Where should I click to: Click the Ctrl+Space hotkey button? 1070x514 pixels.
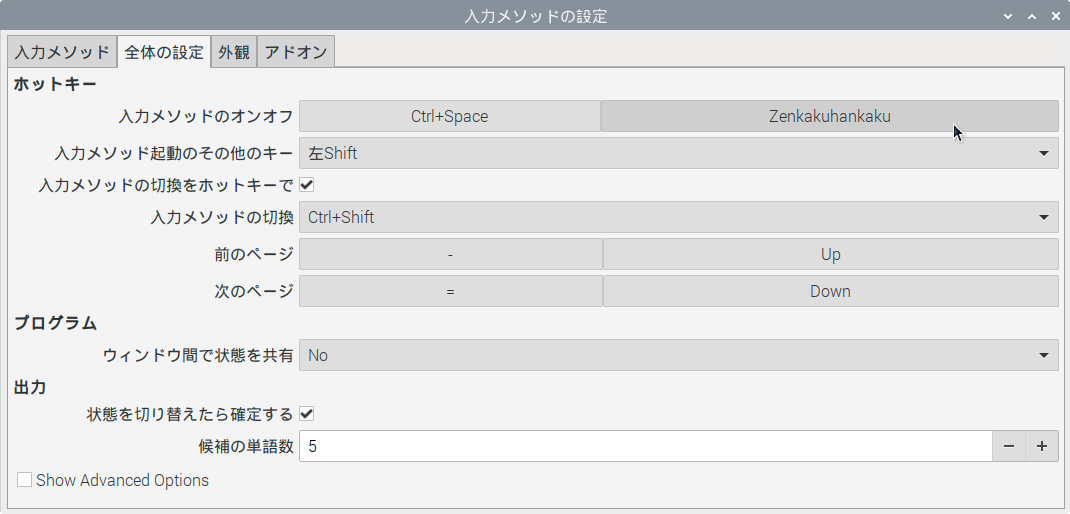tap(449, 116)
